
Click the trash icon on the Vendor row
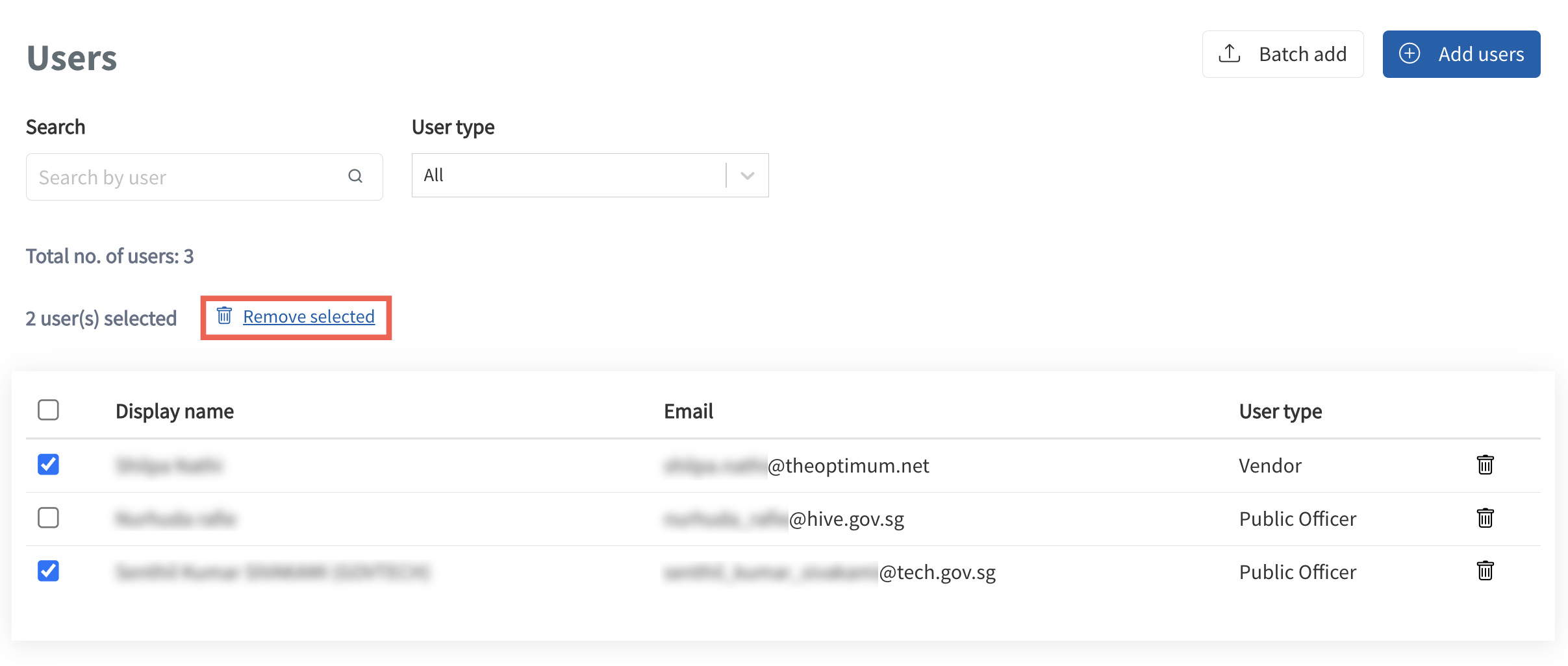(x=1485, y=465)
